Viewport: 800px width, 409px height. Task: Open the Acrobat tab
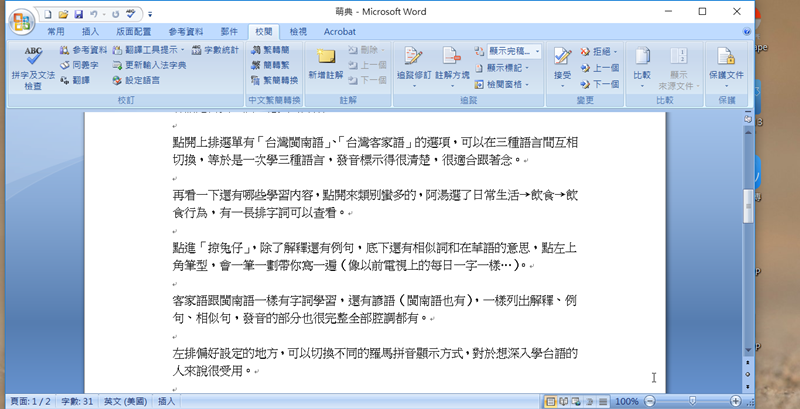pos(340,32)
